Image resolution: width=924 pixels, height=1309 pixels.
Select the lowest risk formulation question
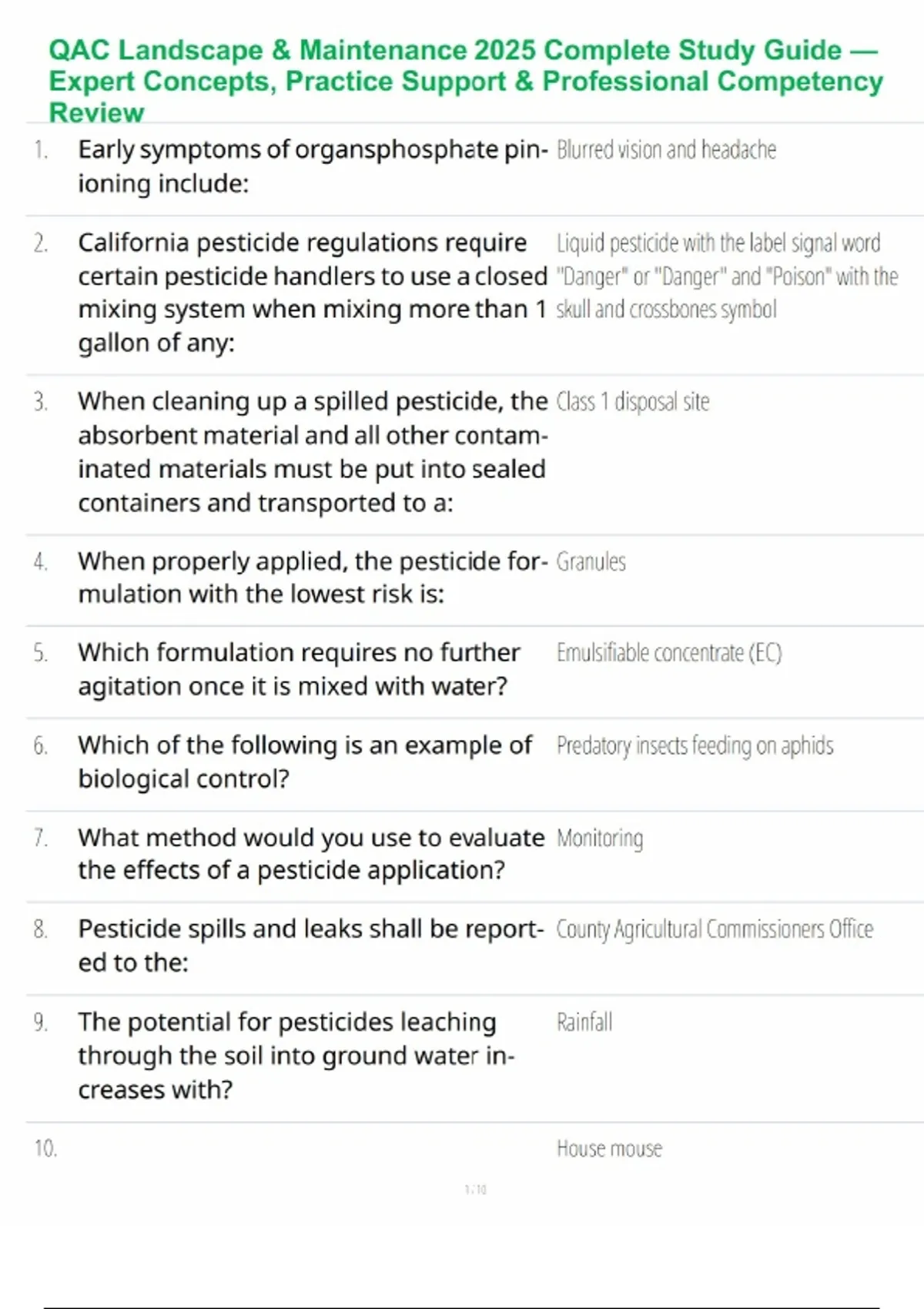312,577
